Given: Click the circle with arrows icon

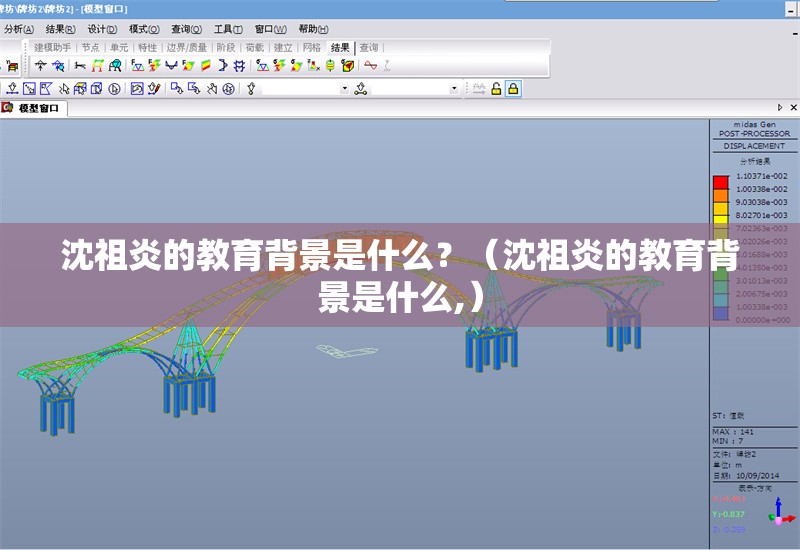Looking at the screenshot, I should click(229, 89).
